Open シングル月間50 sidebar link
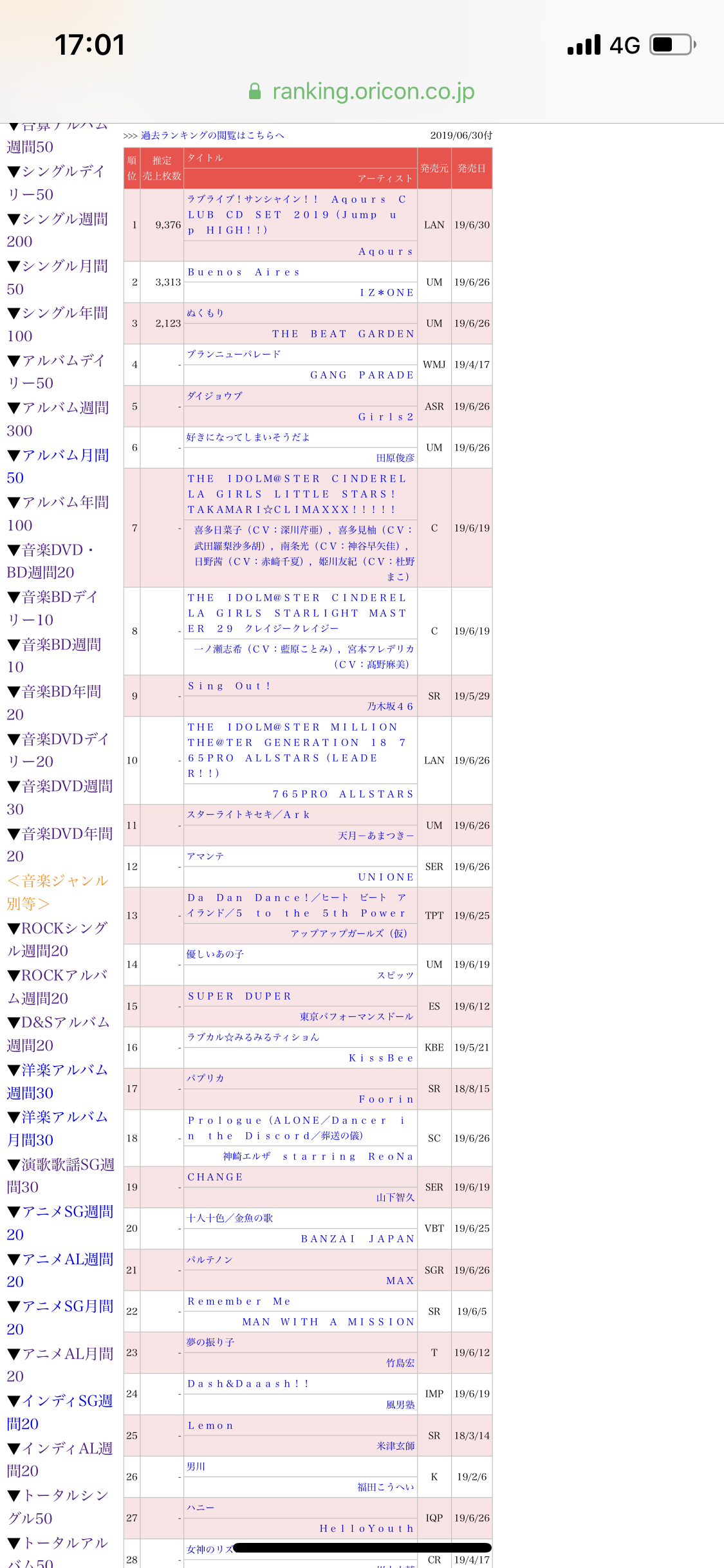 58,277
